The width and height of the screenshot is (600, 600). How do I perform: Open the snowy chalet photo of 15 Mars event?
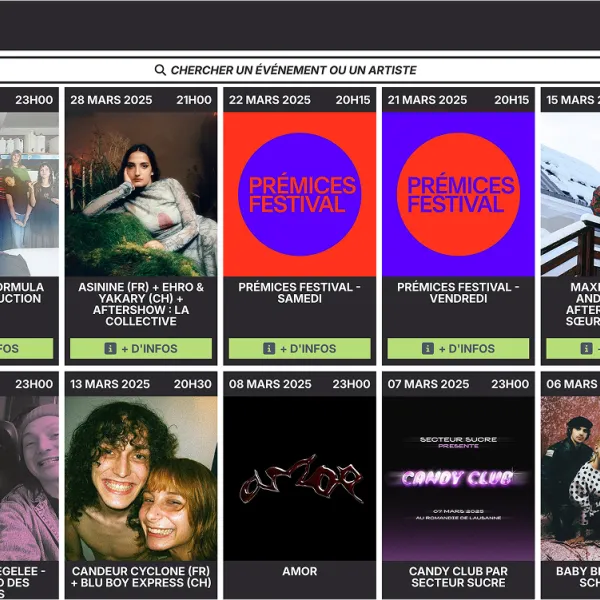tap(571, 194)
